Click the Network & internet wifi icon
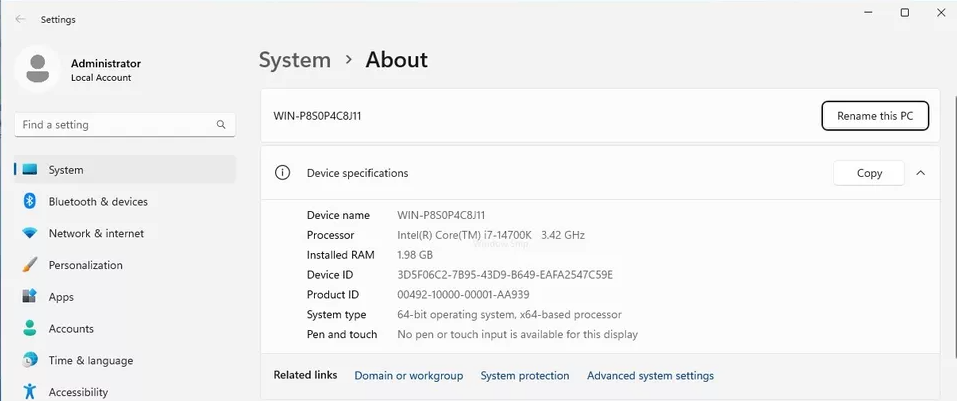 (30, 233)
